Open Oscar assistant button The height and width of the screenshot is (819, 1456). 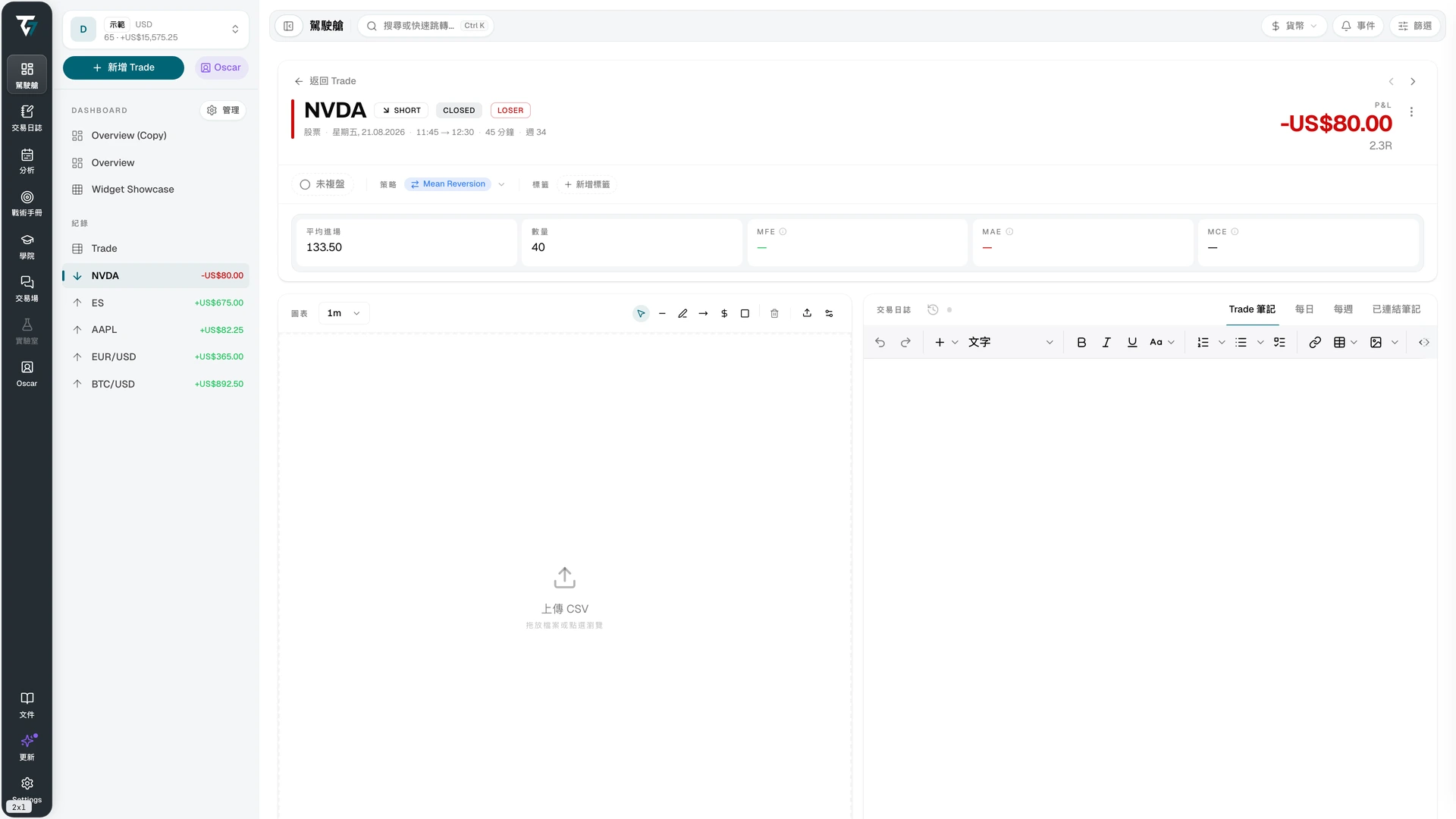[221, 67]
